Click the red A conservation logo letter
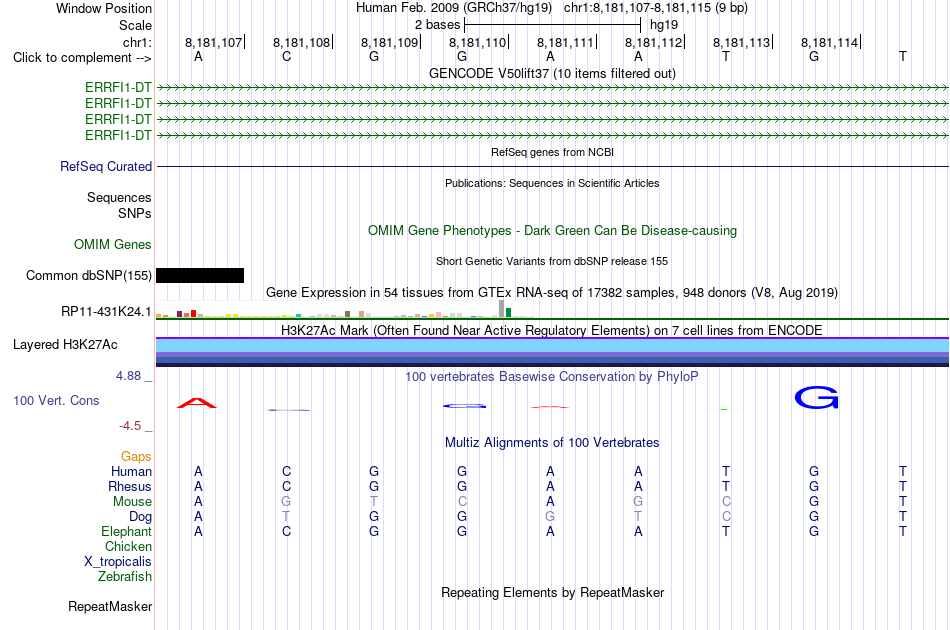Image resolution: width=950 pixels, height=630 pixels. coord(197,403)
